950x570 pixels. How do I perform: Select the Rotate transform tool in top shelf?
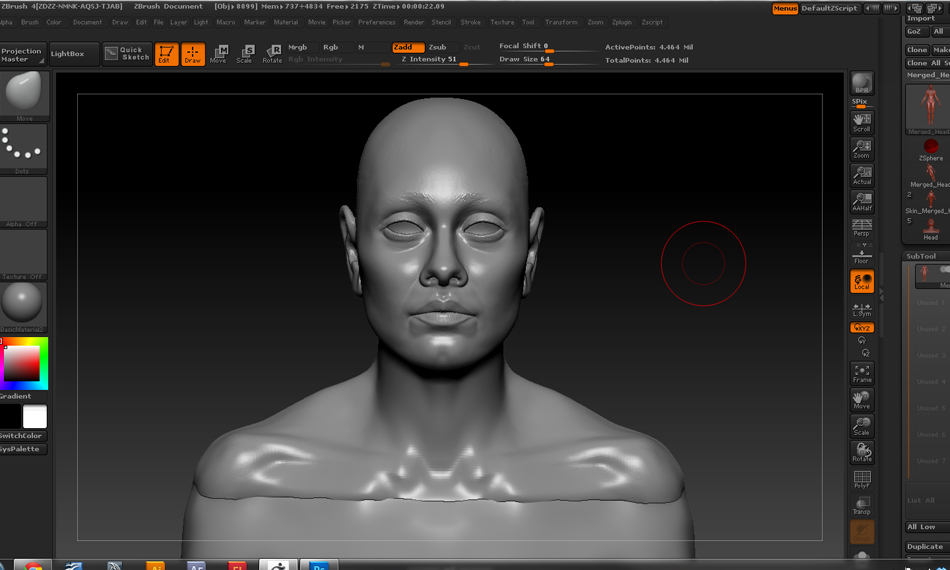[x=272, y=54]
